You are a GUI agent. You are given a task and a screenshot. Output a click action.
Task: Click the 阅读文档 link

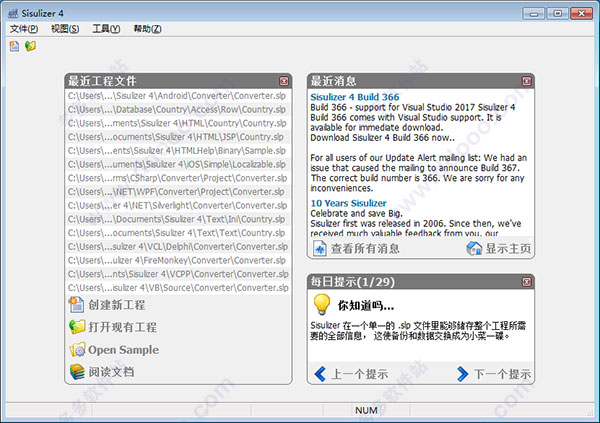tap(111, 372)
